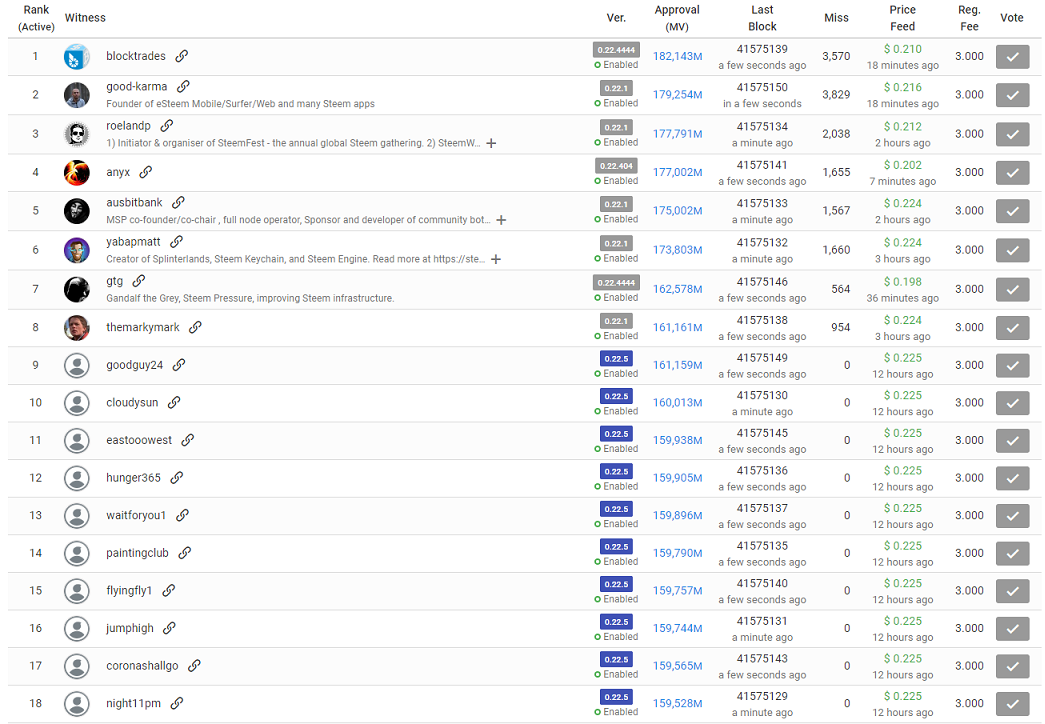The height and width of the screenshot is (724, 1045).
Task: Open the link icon beside blocktrades
Action: tap(181, 56)
